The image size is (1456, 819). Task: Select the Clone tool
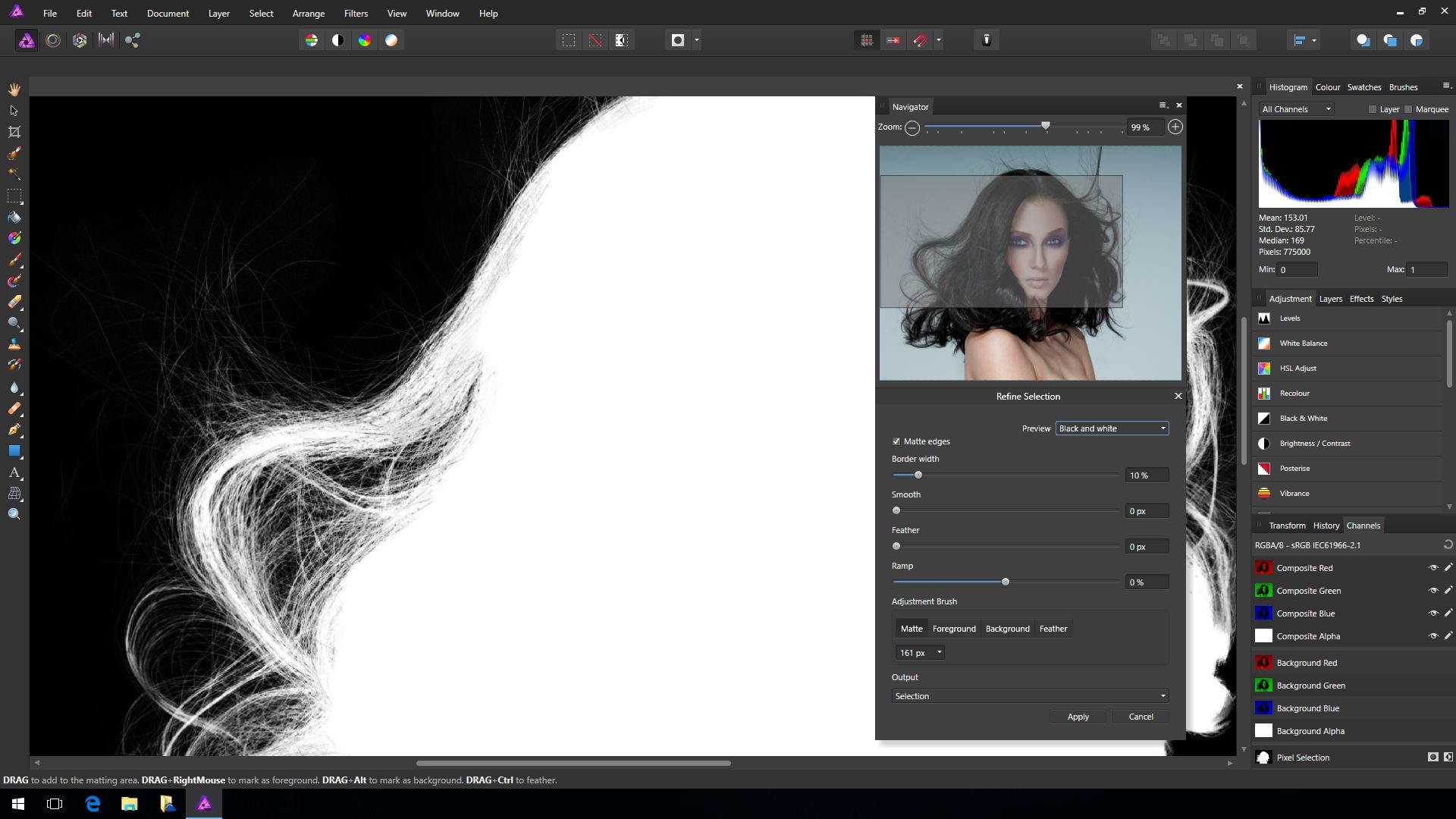(x=14, y=344)
